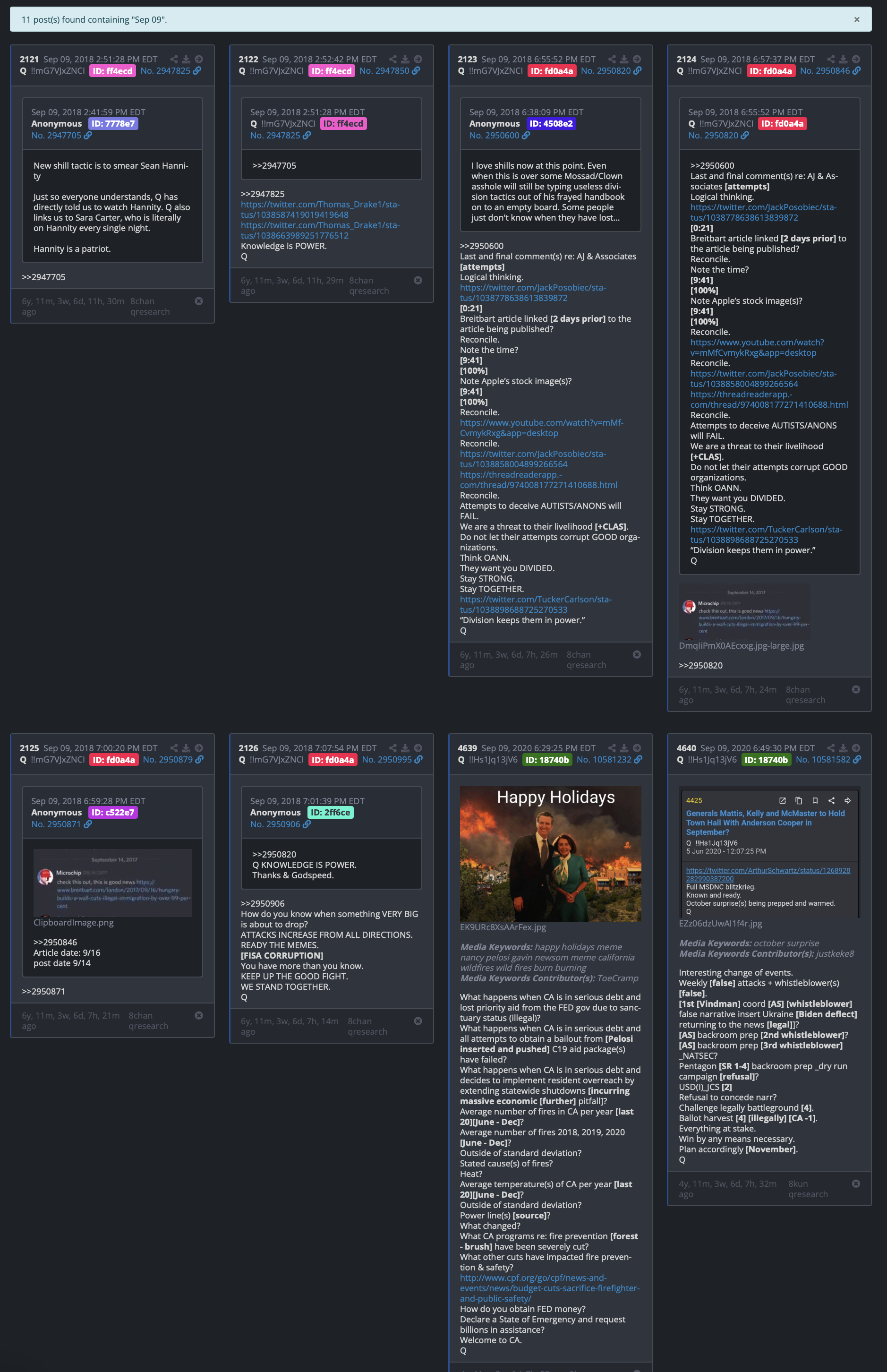Click ID 2ff6ce badge in post 2126 quote
887x1372 pixels.
click(x=331, y=813)
